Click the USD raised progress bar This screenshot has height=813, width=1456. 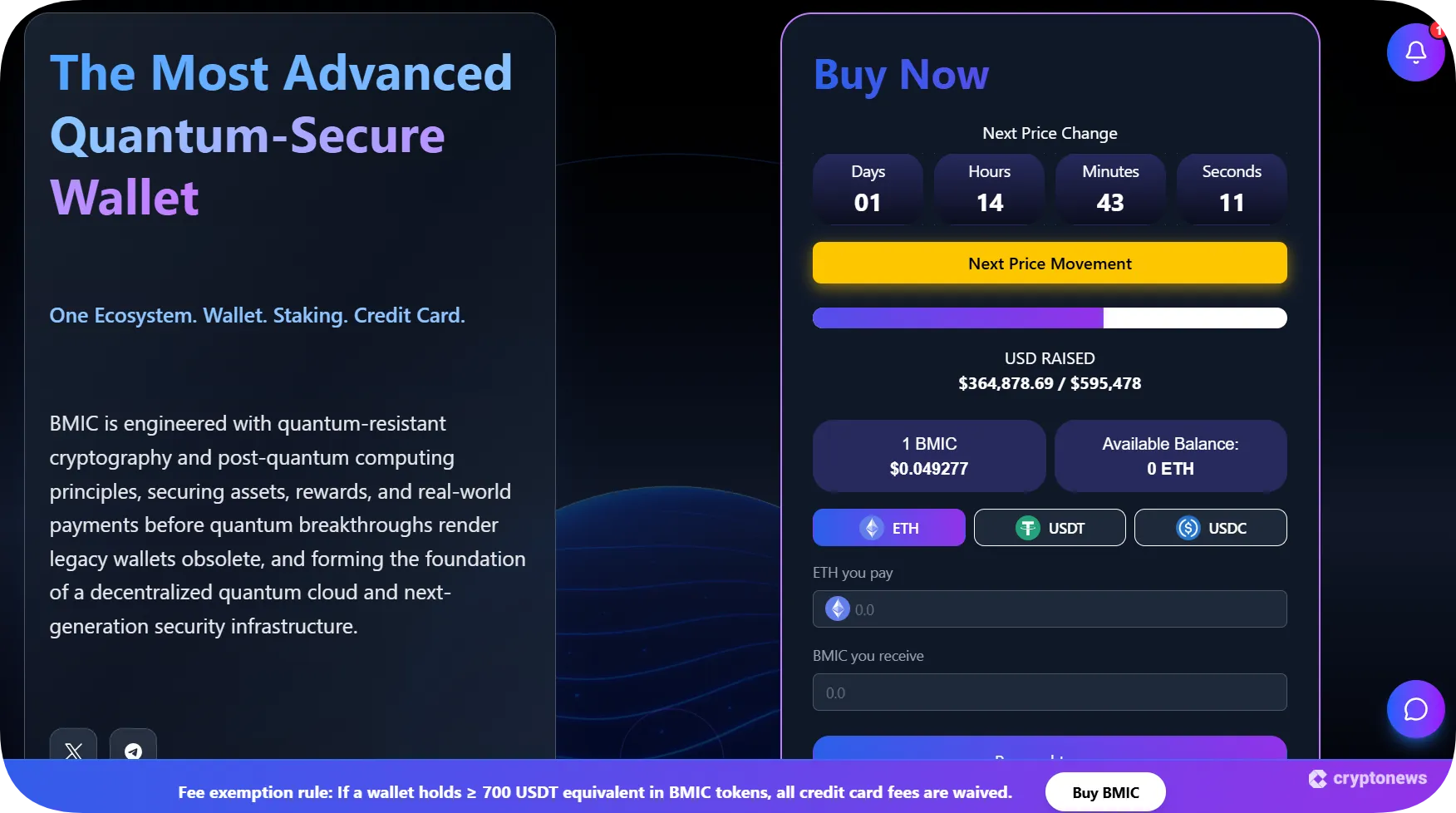point(1049,318)
